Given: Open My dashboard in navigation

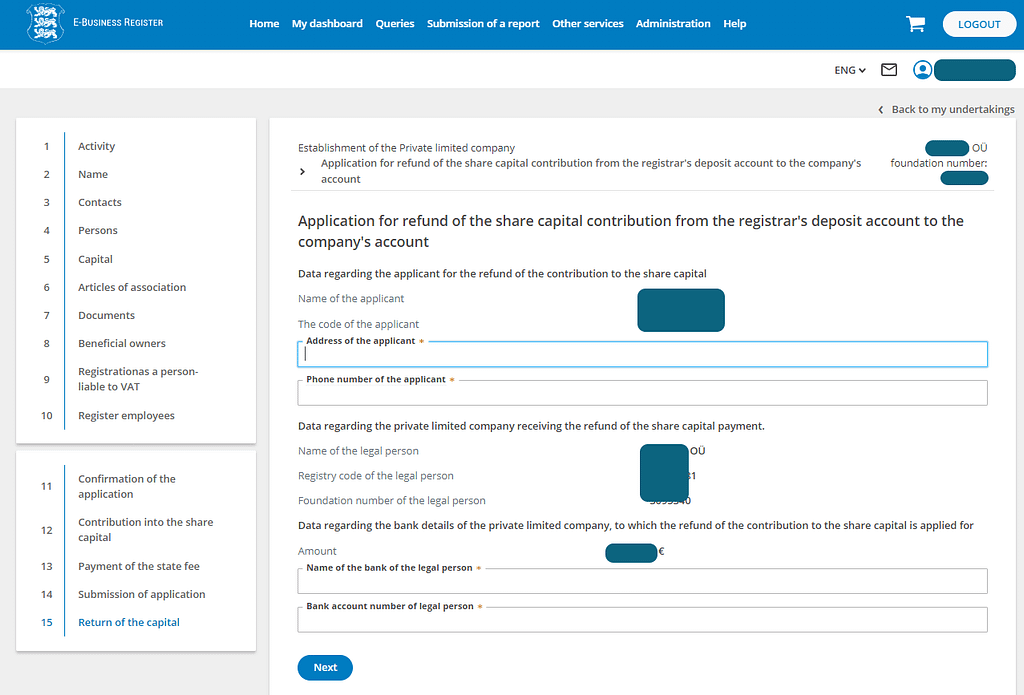Looking at the screenshot, I should click(x=327, y=24).
